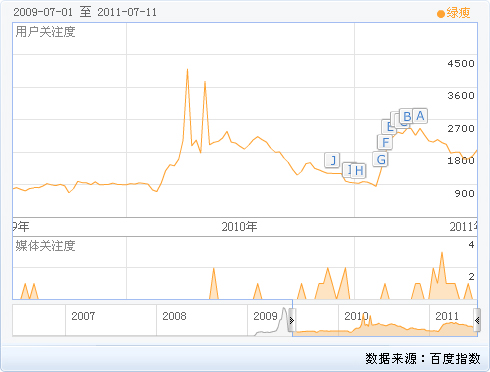Click the selected range in the overview timeline
Screen dimensions: 490x372
pyautogui.click(x=384, y=318)
